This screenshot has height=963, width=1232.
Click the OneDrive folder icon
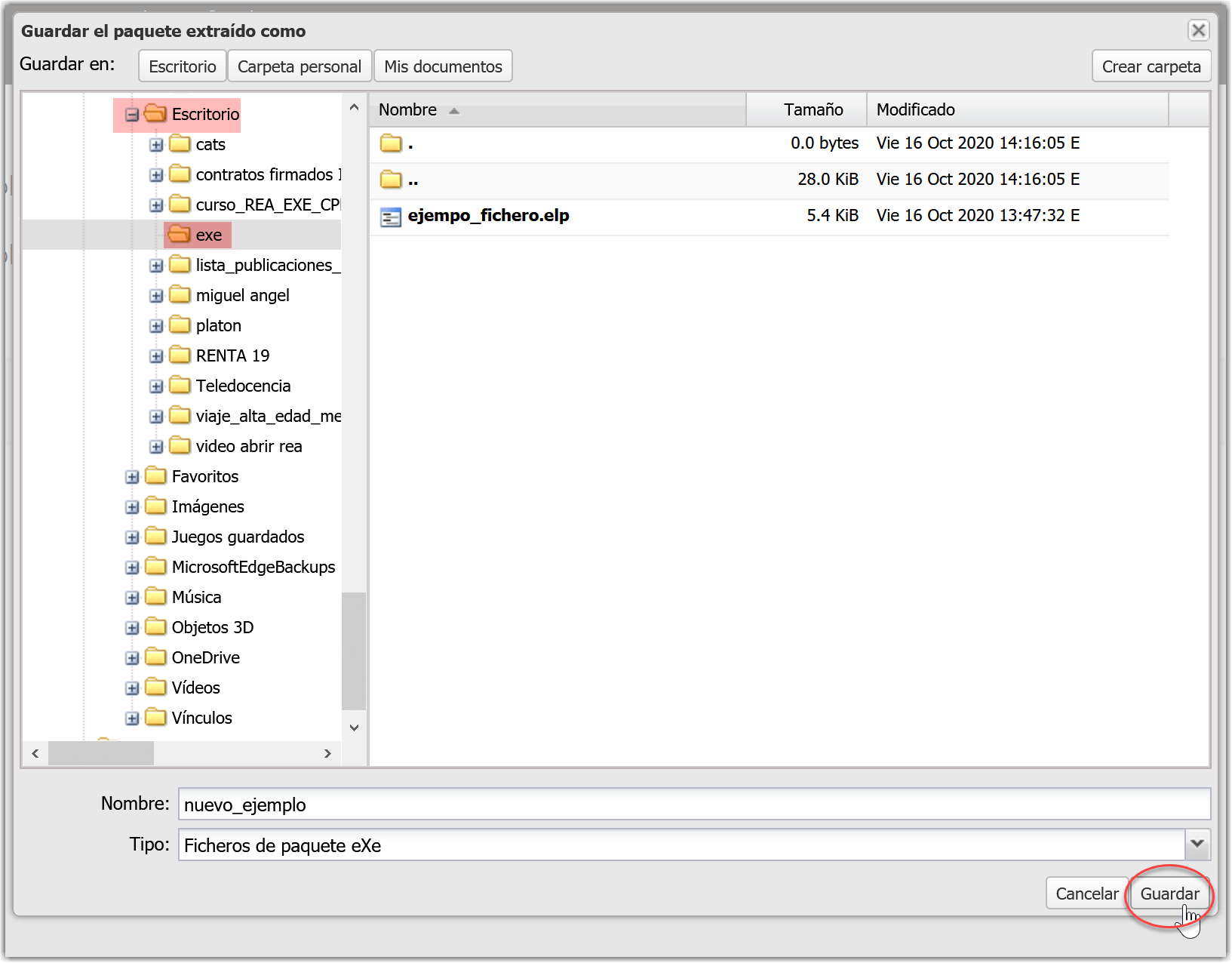[155, 657]
